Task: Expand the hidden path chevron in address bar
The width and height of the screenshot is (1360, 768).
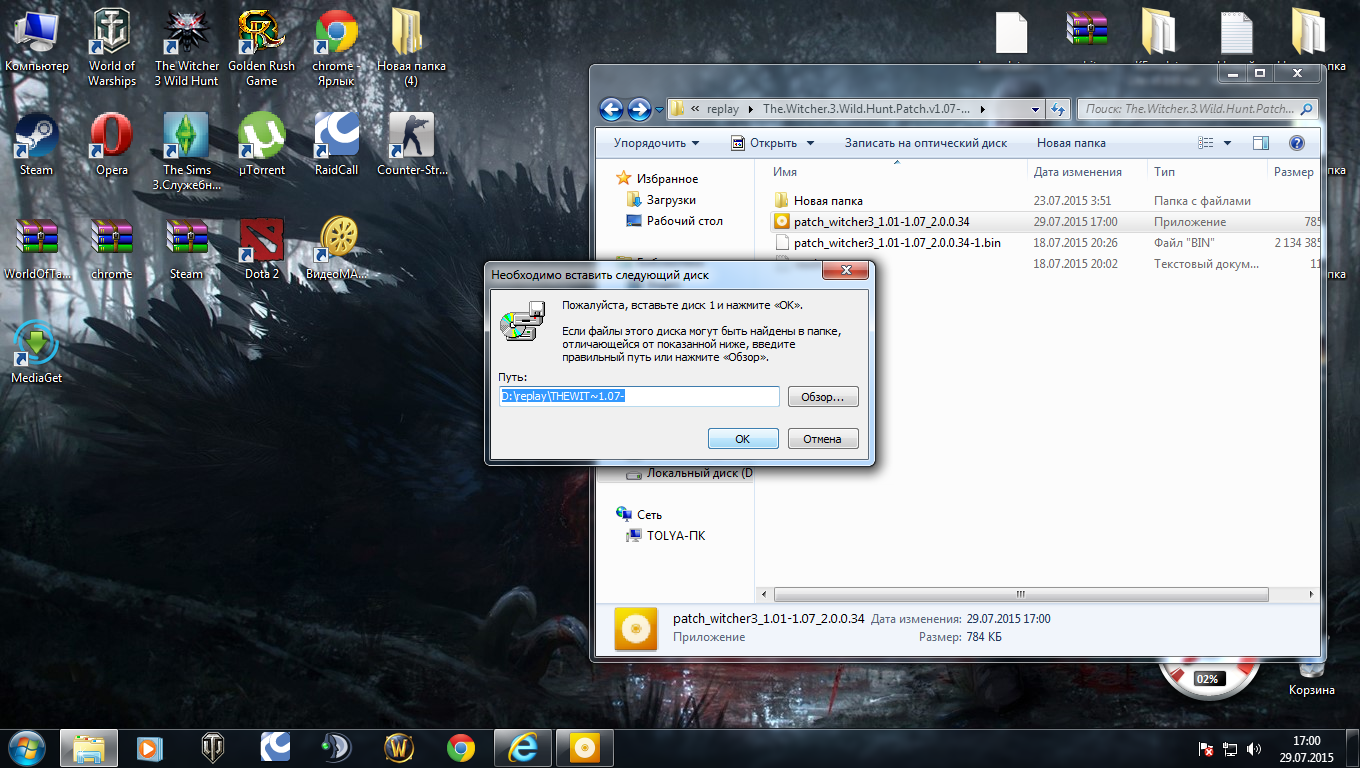Action: point(695,109)
